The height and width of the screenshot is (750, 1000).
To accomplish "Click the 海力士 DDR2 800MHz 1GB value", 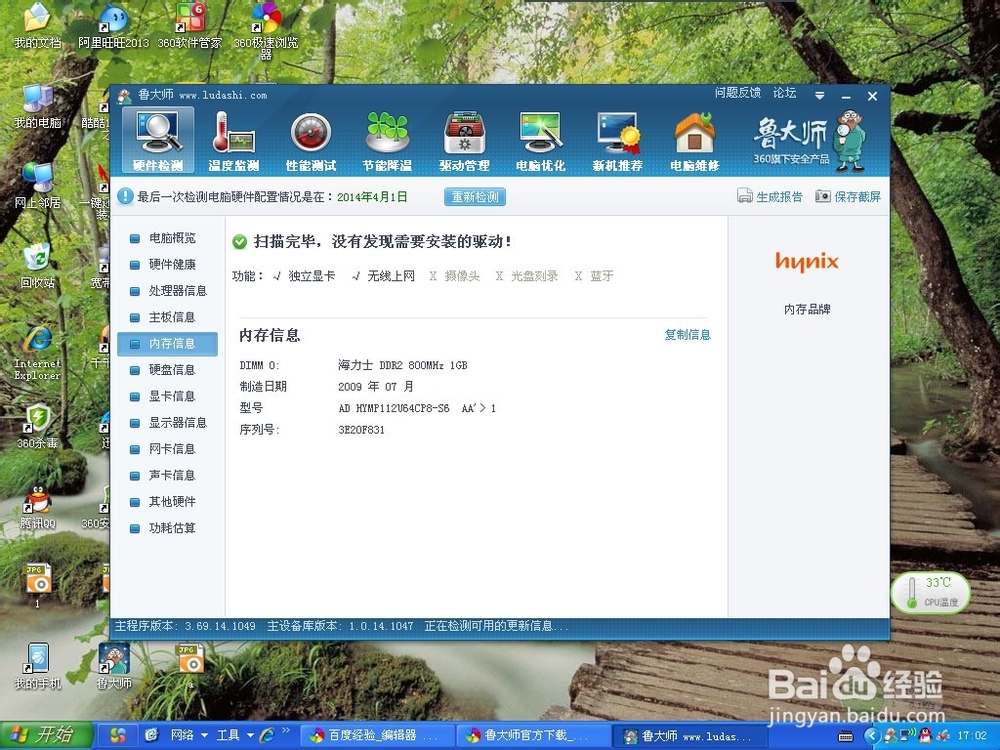I will 402,365.
